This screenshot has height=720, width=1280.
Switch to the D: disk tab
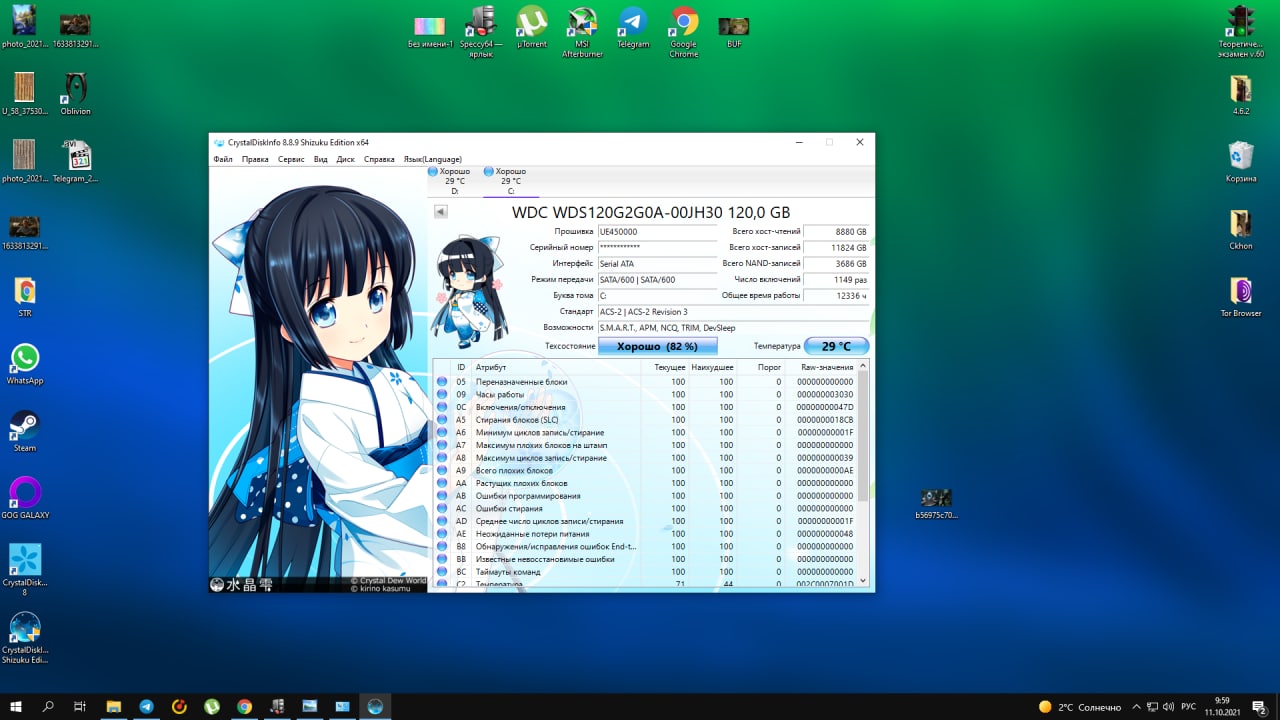pos(454,181)
